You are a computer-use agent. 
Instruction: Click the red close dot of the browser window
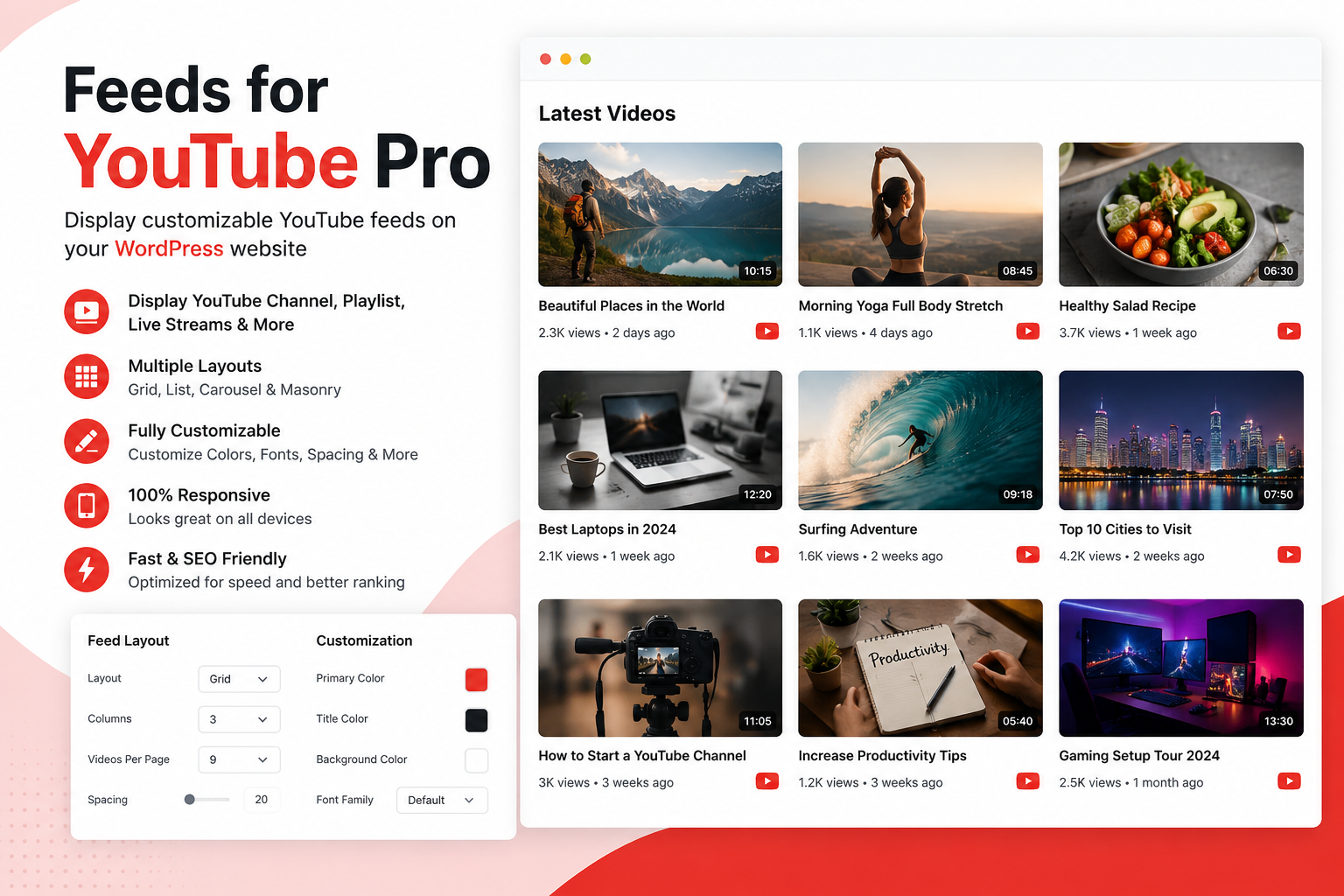point(545,59)
